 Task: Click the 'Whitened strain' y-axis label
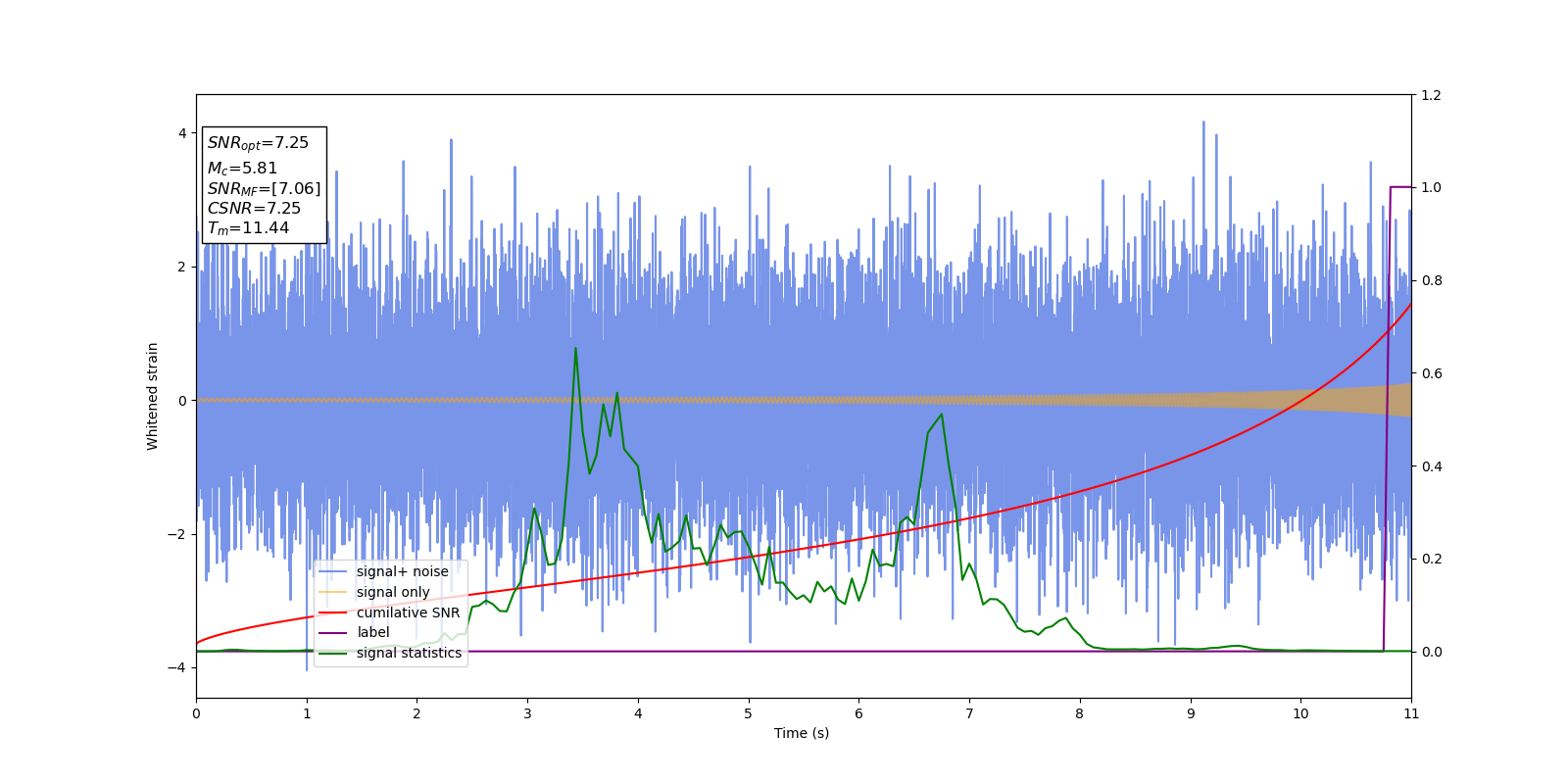pos(153,396)
